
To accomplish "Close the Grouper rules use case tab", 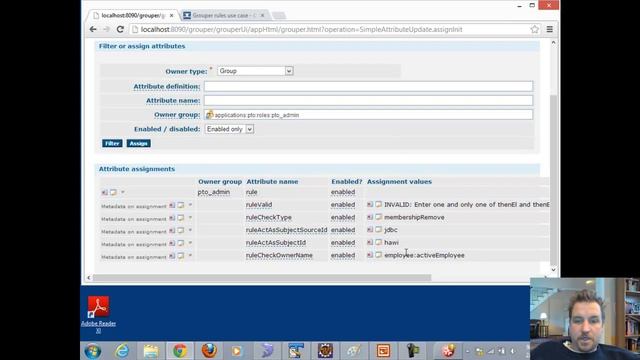I will click(262, 16).
